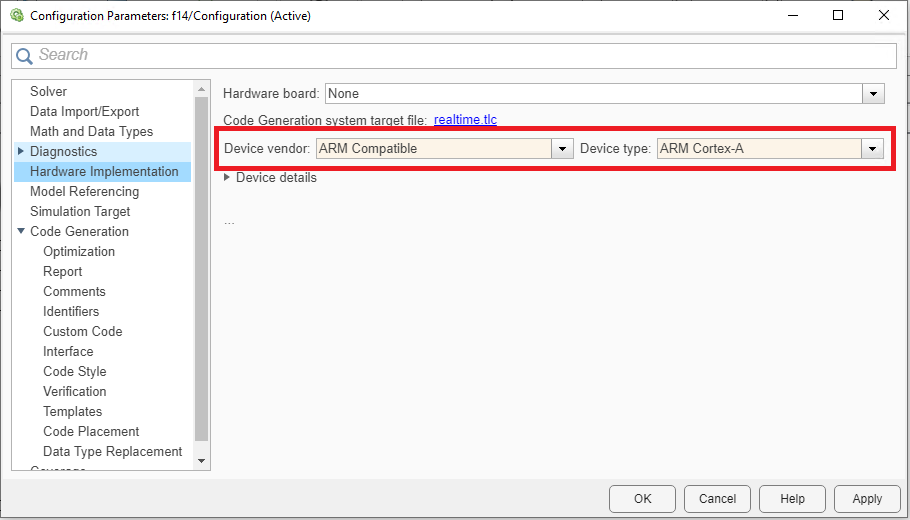This screenshot has height=520, width=910.
Task: Expand the Device details section
Action: (227, 177)
